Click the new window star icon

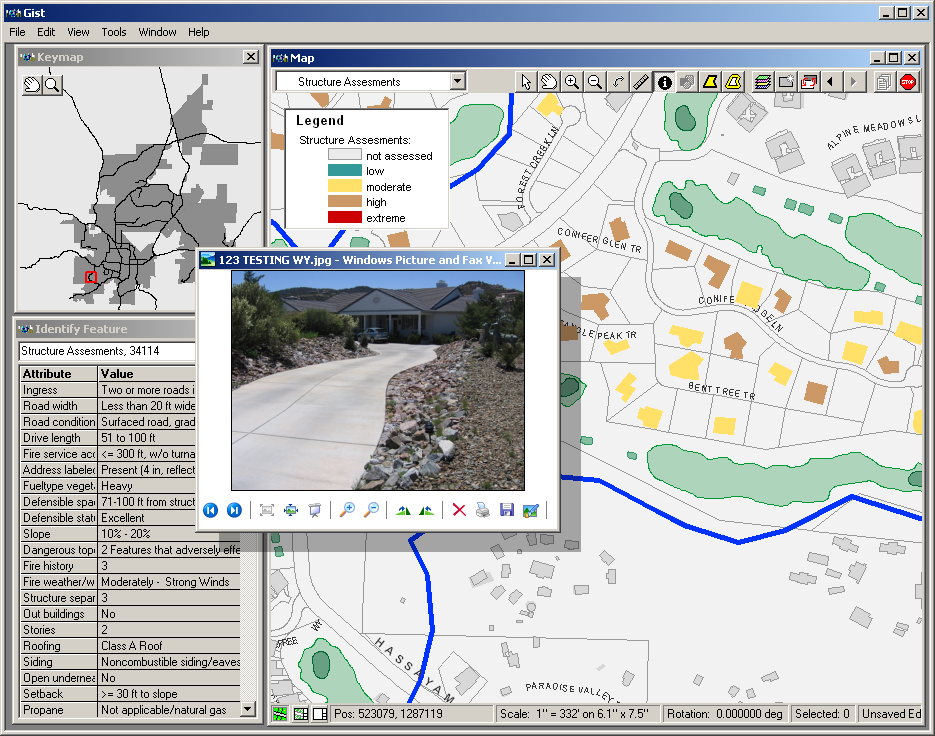(x=786, y=82)
